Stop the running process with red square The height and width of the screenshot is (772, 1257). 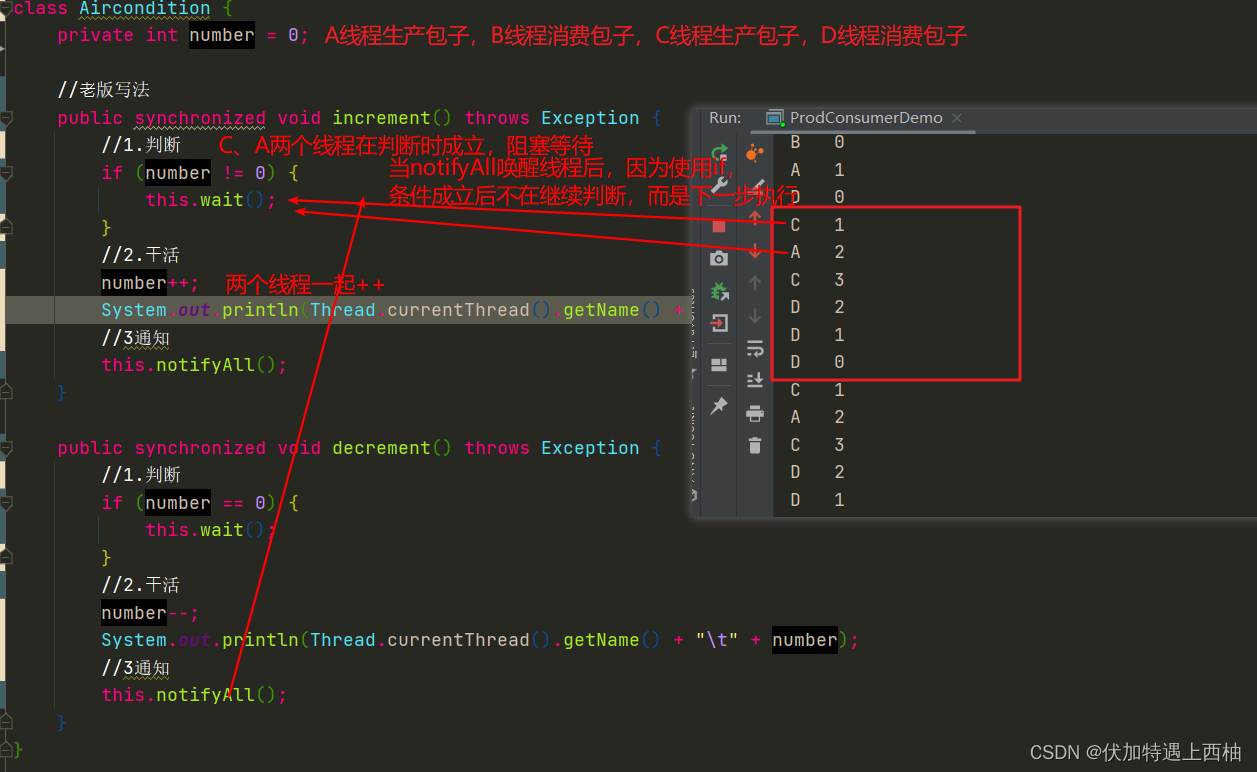click(x=718, y=226)
